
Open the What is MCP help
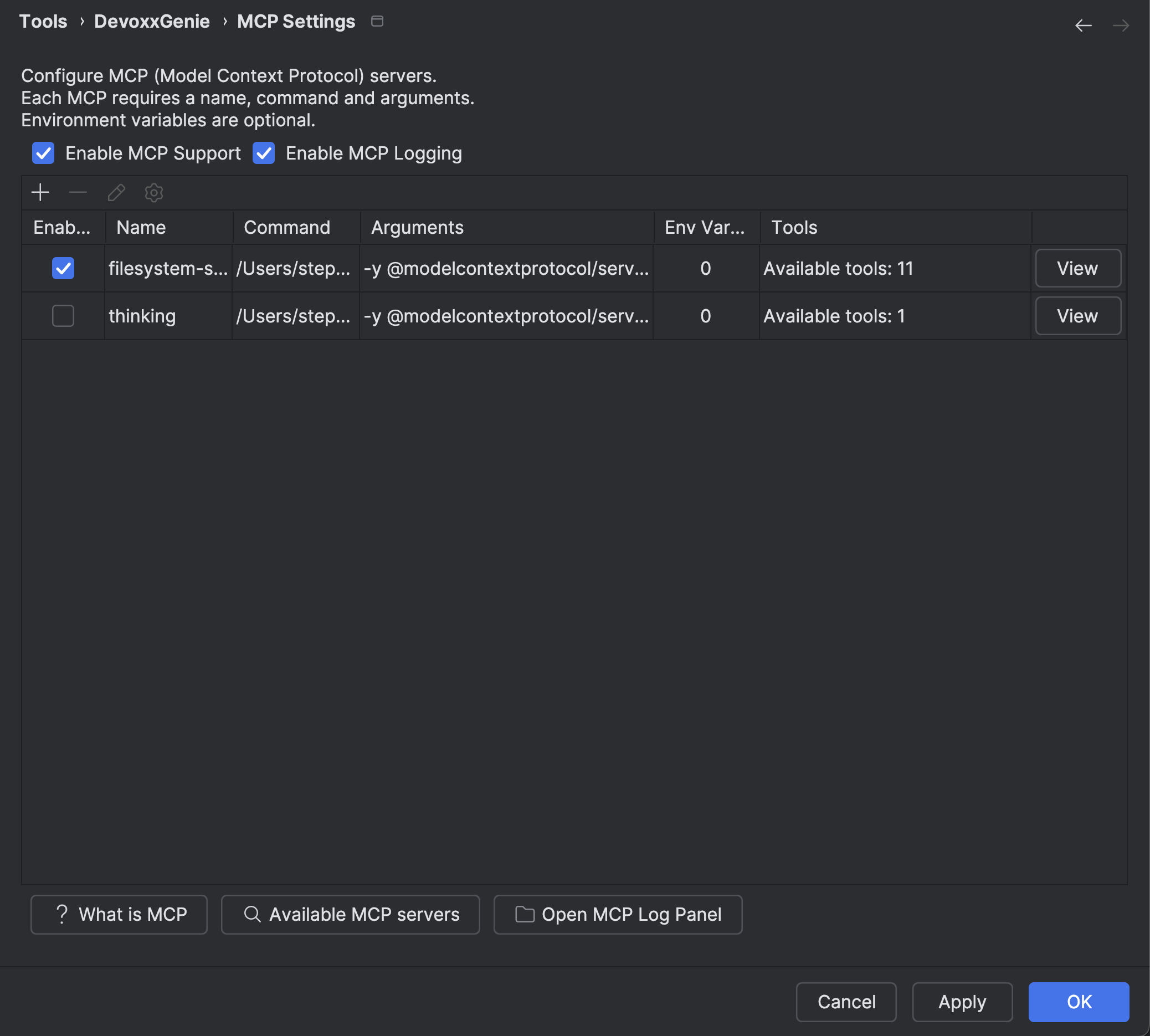click(119, 914)
